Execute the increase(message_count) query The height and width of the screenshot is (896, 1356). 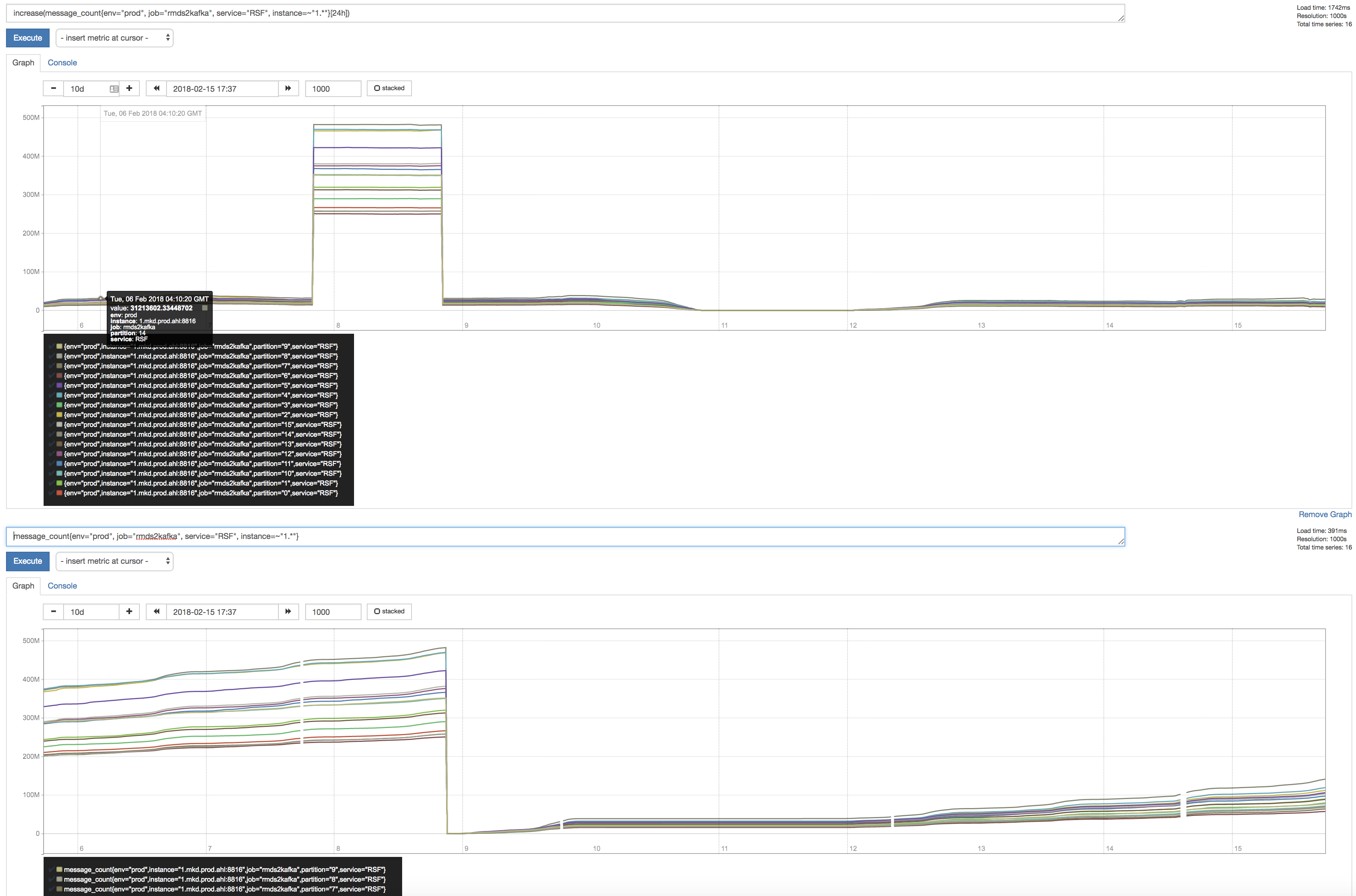click(x=27, y=38)
